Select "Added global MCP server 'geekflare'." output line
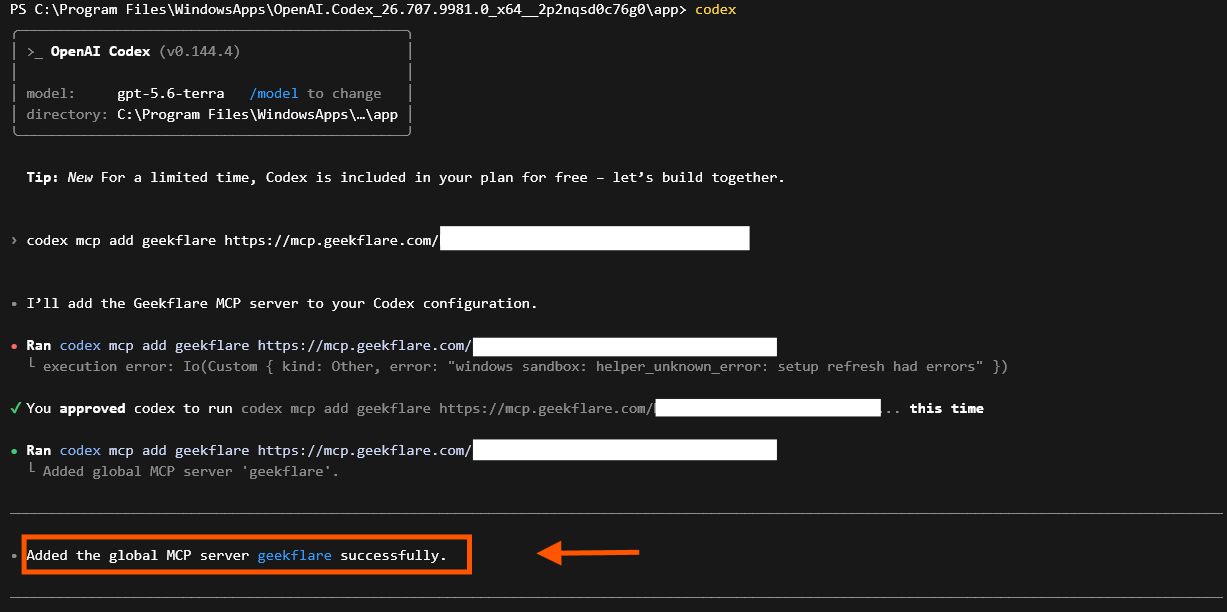This screenshot has height=612, width=1227. pos(191,471)
